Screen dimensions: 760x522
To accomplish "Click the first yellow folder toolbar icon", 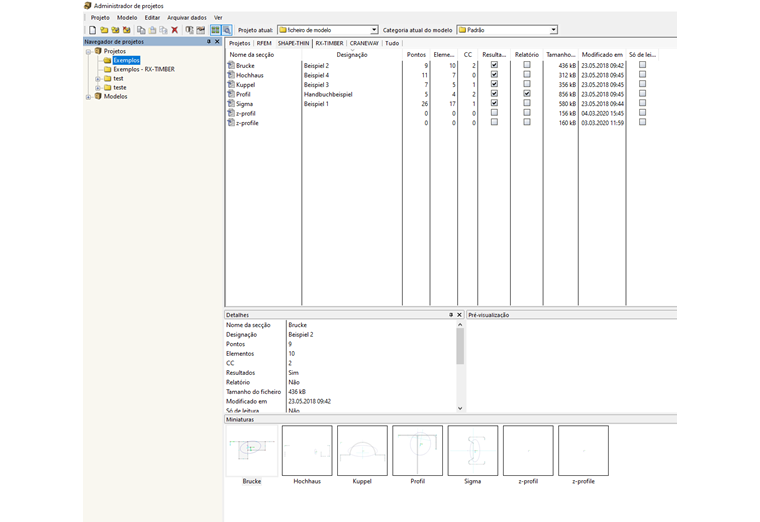I will click(x=104, y=30).
